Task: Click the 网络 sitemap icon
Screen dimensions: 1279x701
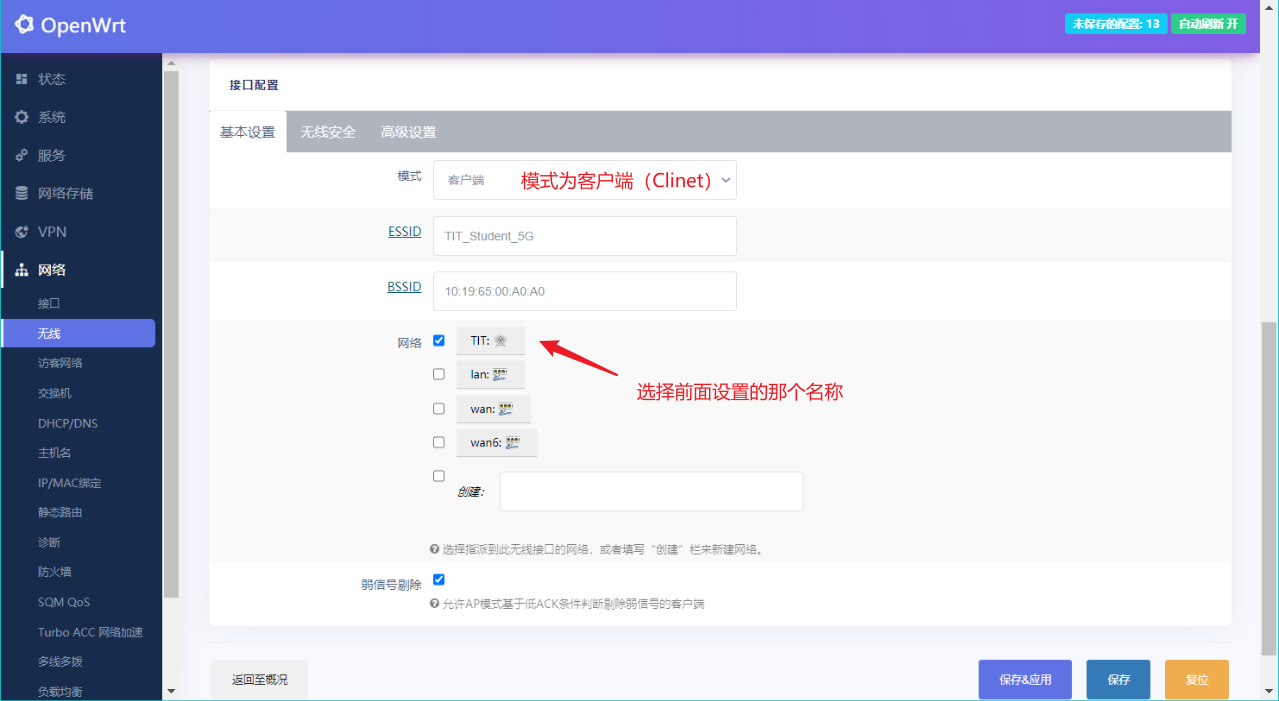Action: point(21,270)
